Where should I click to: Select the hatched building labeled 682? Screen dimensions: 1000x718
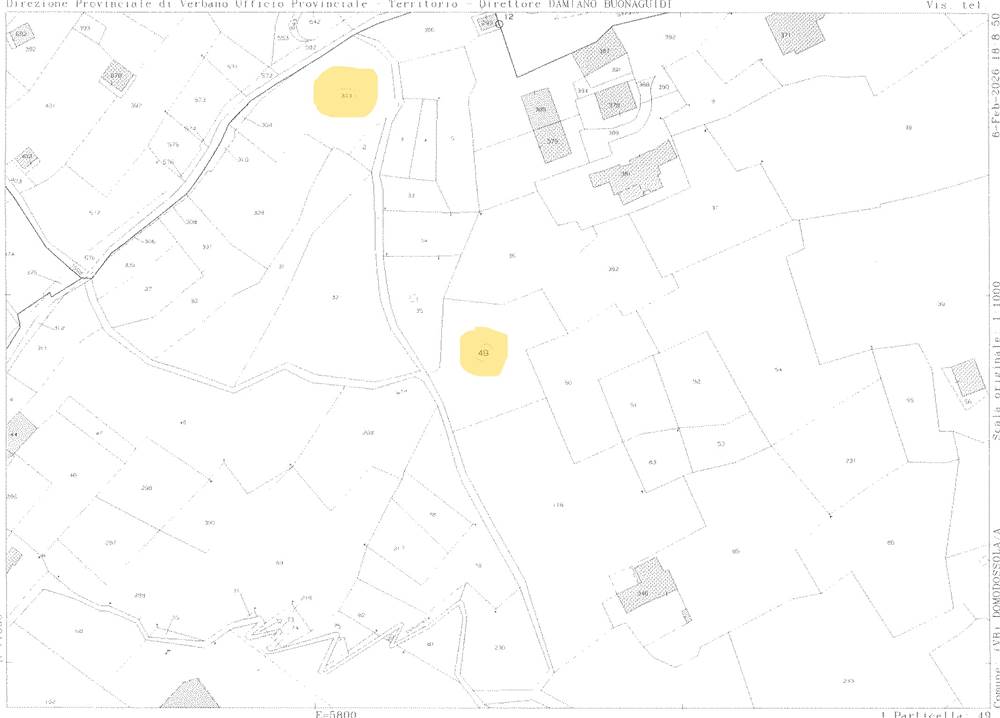[20, 37]
